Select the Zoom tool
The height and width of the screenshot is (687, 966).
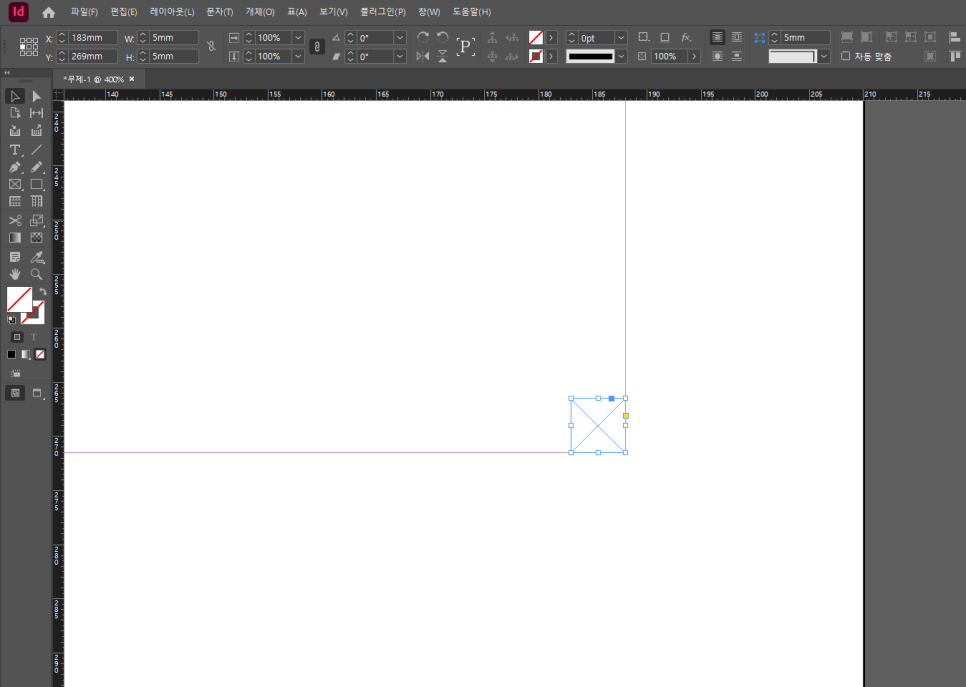coord(36,274)
